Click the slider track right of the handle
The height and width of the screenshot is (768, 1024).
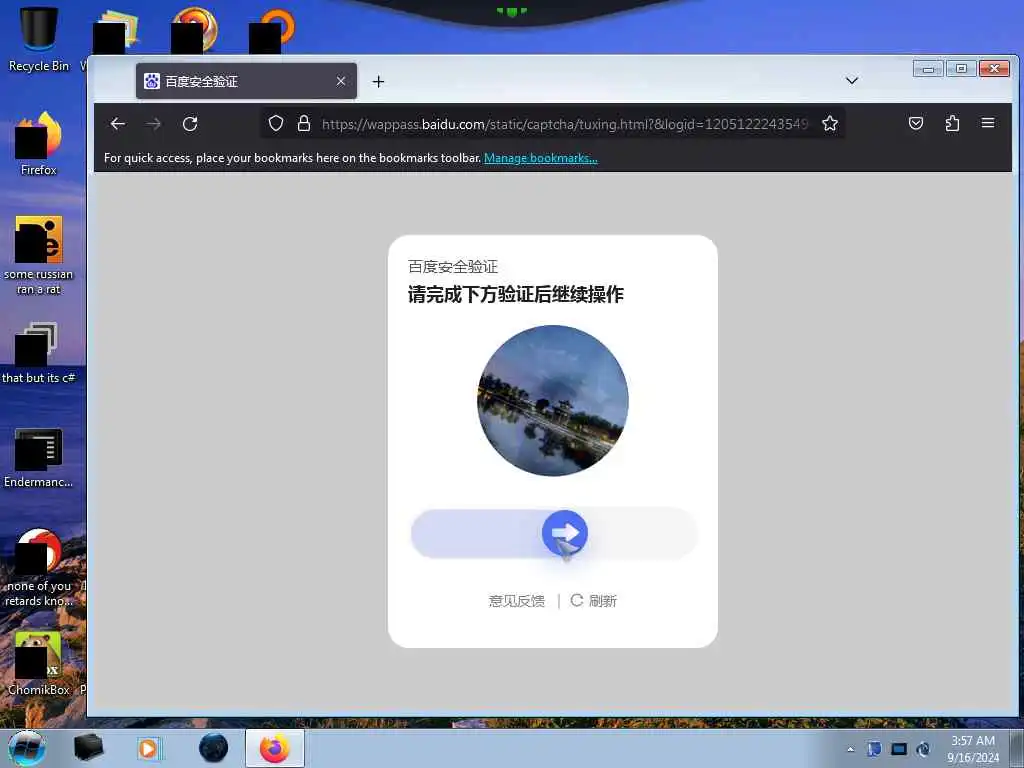coord(643,534)
